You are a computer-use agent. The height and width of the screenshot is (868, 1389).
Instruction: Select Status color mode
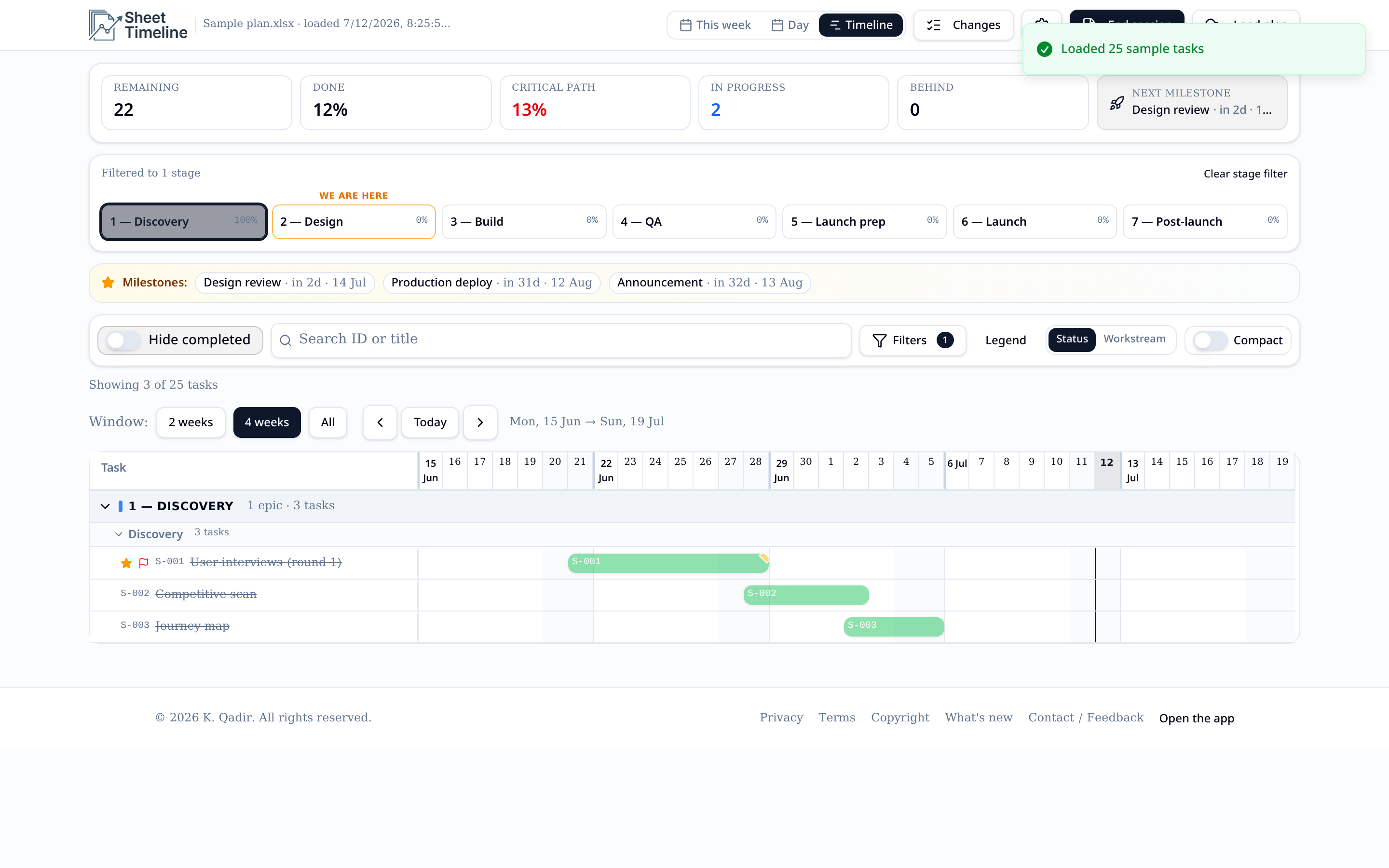1072,339
